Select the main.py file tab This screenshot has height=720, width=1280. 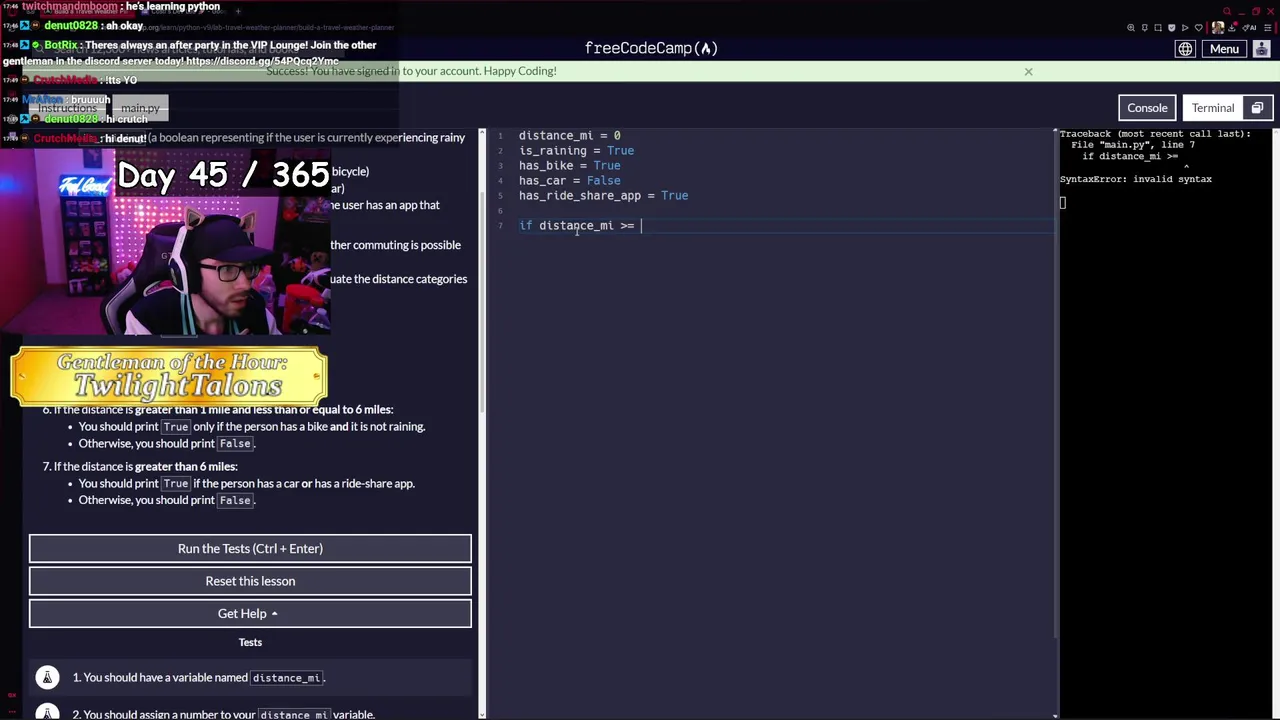click(x=140, y=108)
